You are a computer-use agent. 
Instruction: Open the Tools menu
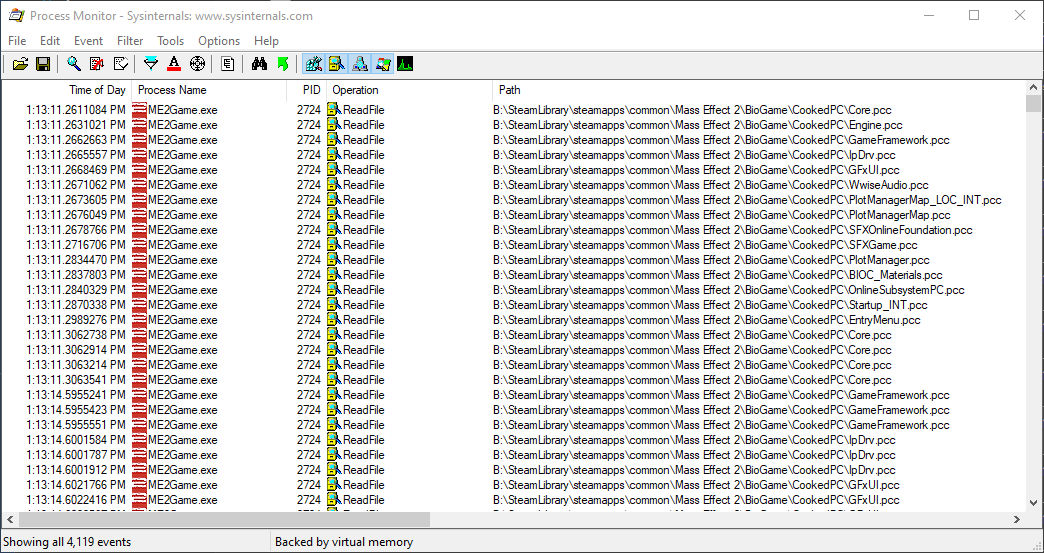pyautogui.click(x=170, y=41)
